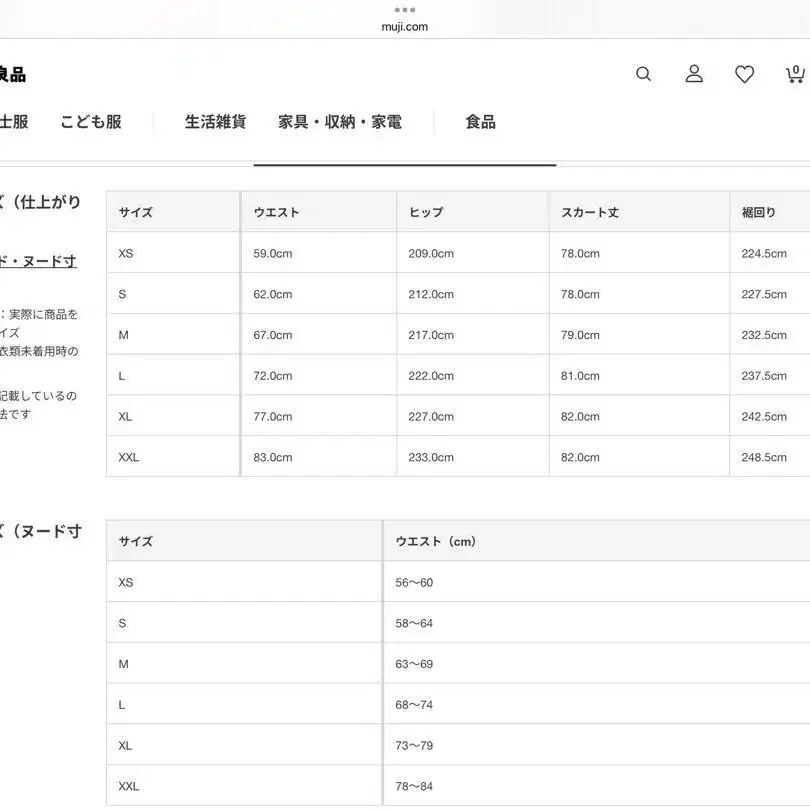Image resolution: width=810 pixels, height=810 pixels.
Task: Click the 72.0cm waist cell
Action: [319, 376]
